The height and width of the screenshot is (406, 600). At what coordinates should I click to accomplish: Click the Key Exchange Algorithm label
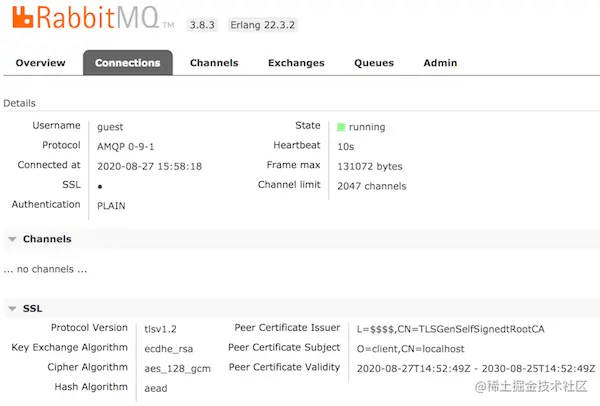pos(69,347)
